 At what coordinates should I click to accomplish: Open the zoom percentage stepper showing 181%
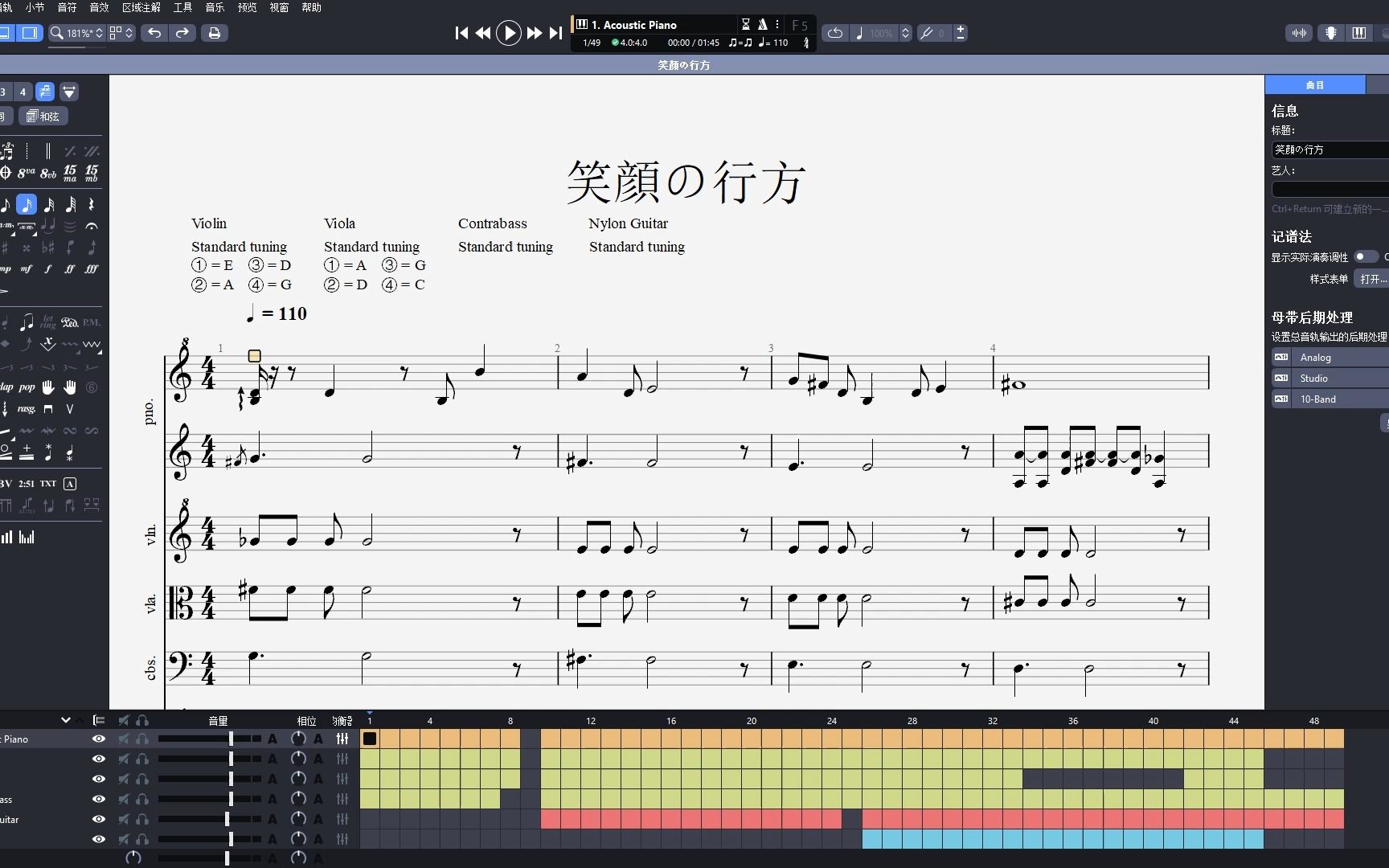pyautogui.click(x=100, y=33)
